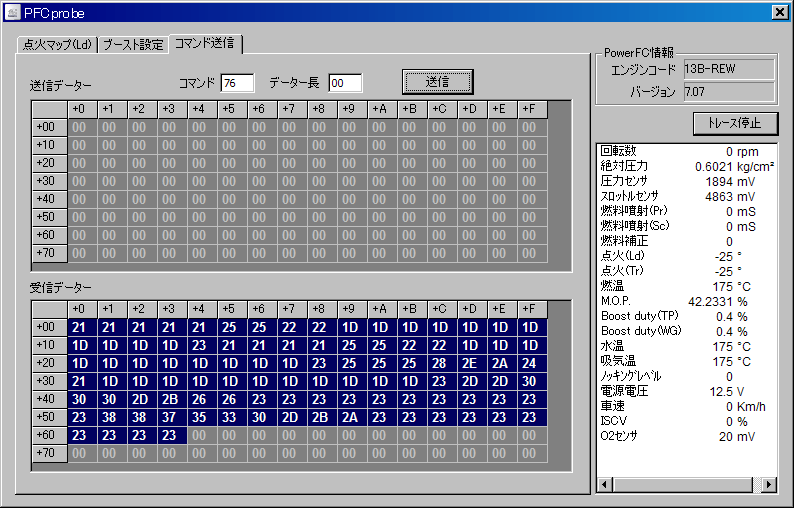Select the +00 row header in 送信データー grid
794x508 pixels.
tap(48, 127)
